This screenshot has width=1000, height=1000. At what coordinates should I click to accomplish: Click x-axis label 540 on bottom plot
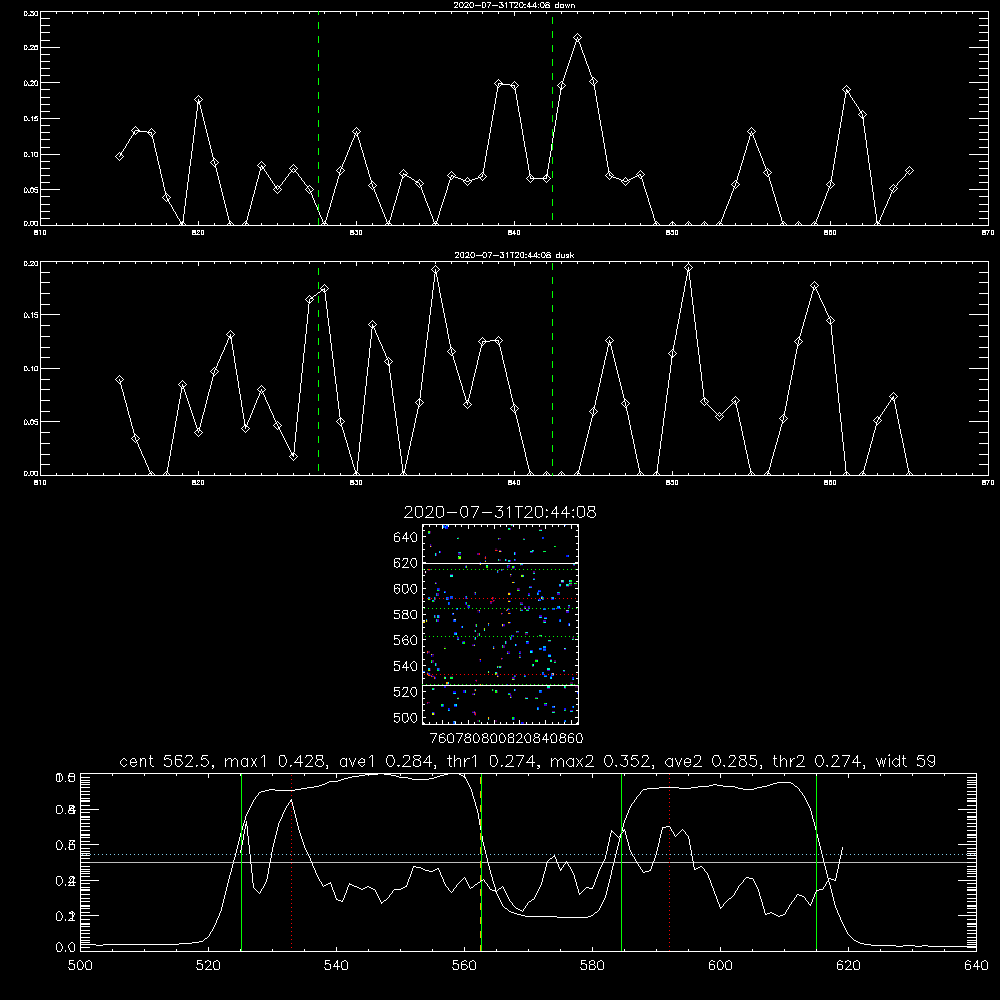(336, 966)
